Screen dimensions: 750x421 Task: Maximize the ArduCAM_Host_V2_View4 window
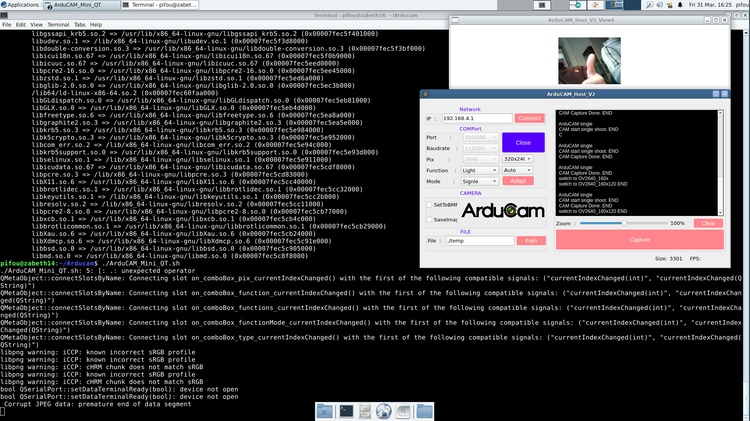[716, 20]
